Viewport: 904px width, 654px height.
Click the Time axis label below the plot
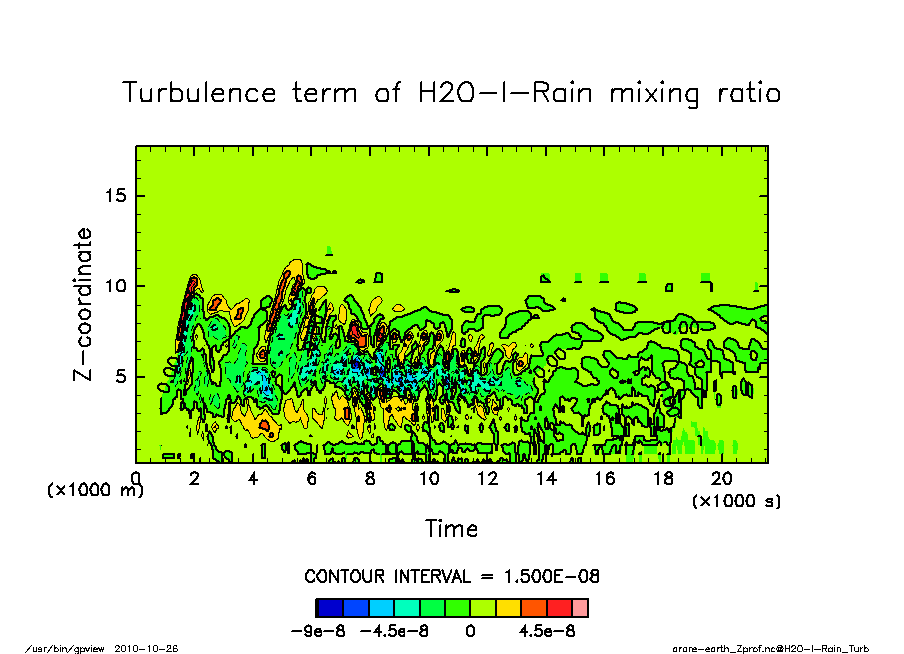pos(452,529)
